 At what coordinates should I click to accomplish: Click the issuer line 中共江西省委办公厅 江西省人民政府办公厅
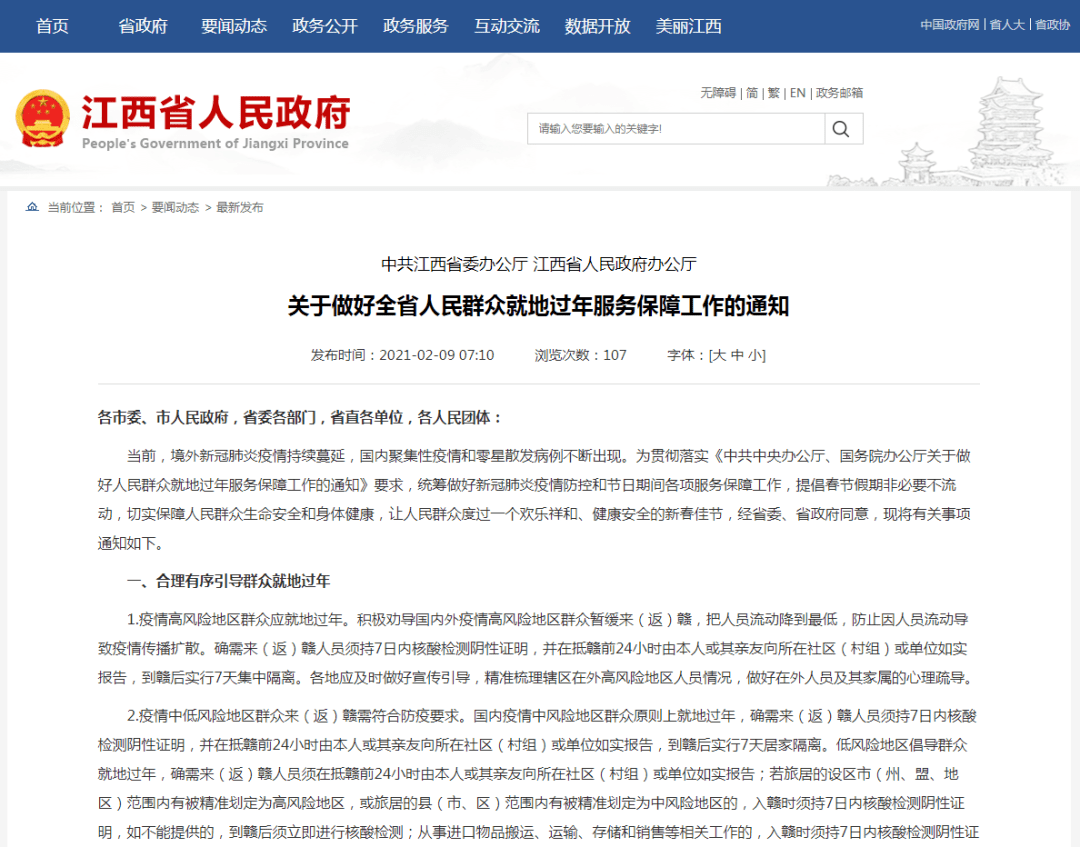pyautogui.click(x=539, y=264)
